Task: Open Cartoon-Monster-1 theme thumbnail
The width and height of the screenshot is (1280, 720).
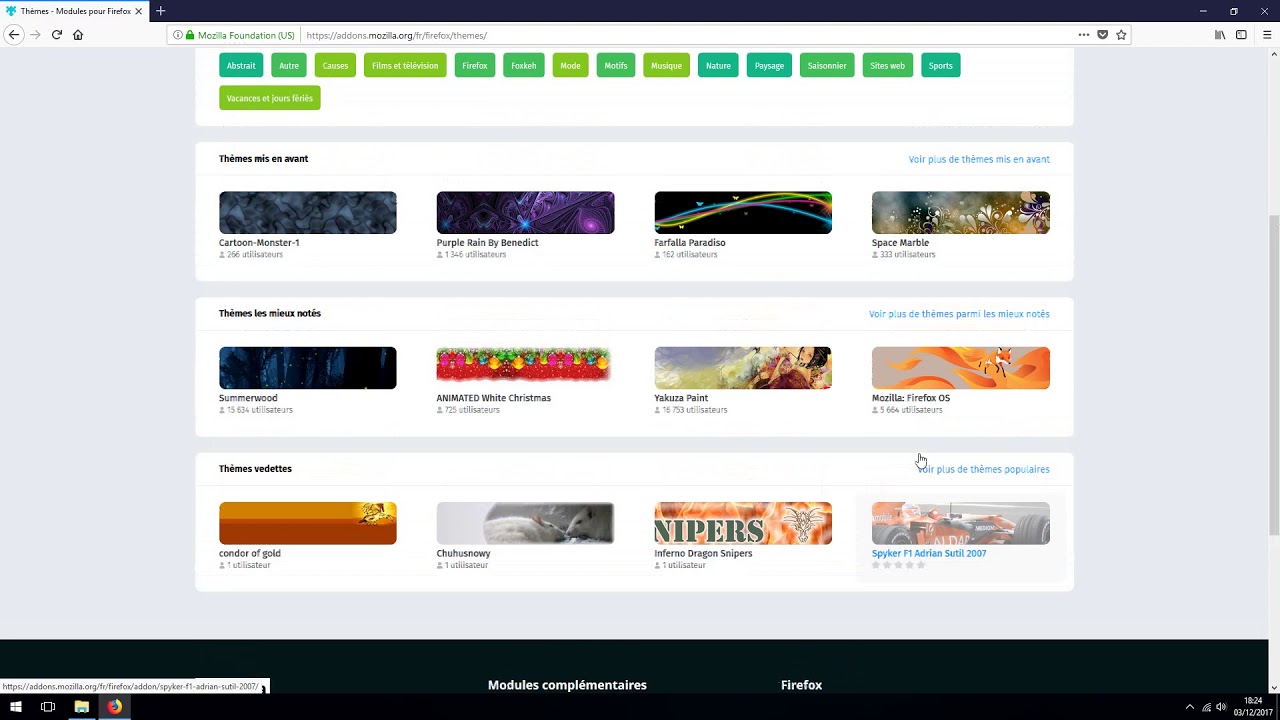Action: [x=308, y=212]
